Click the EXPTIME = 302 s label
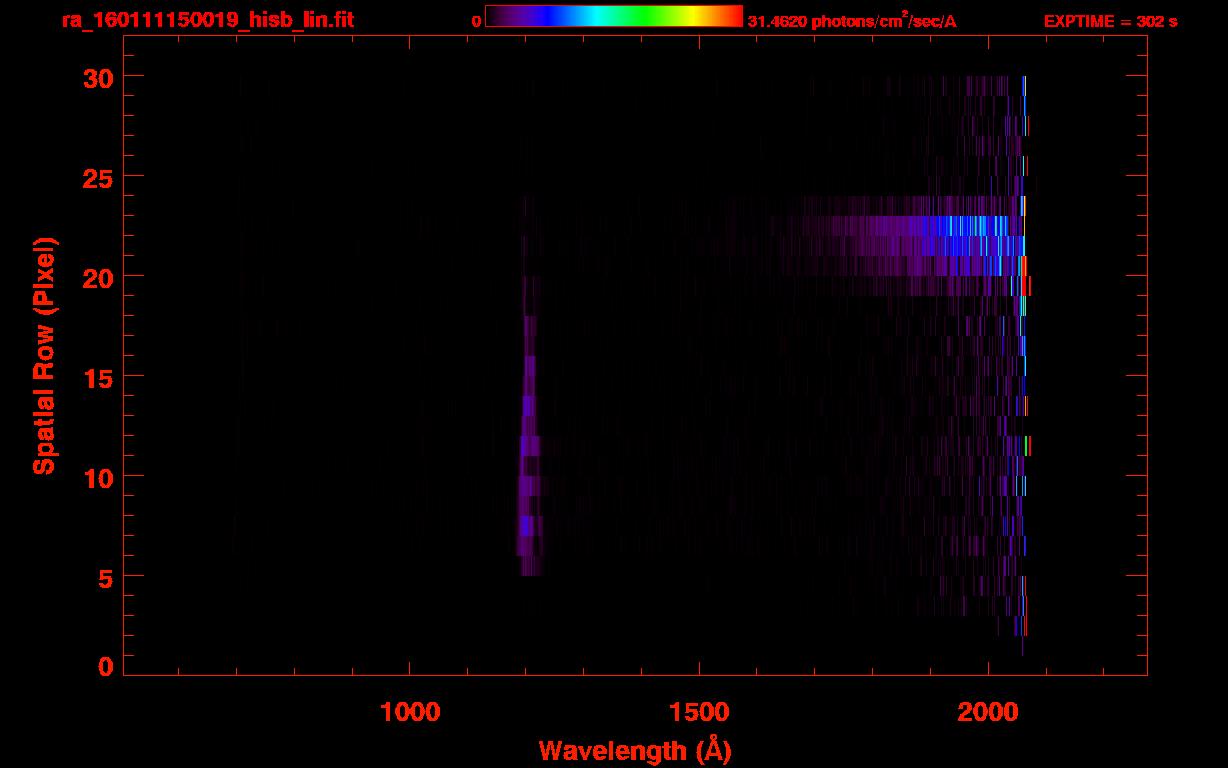 tap(1110, 21)
